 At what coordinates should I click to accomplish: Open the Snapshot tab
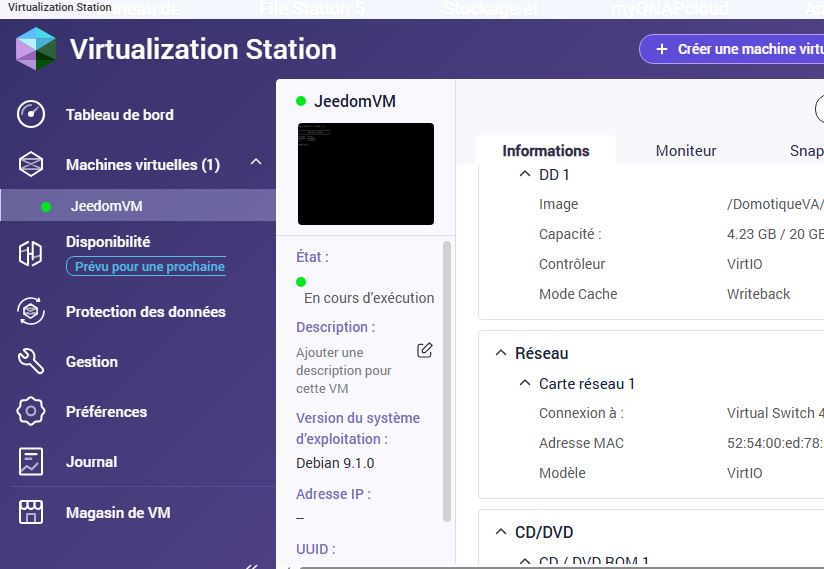pyautogui.click(x=807, y=151)
